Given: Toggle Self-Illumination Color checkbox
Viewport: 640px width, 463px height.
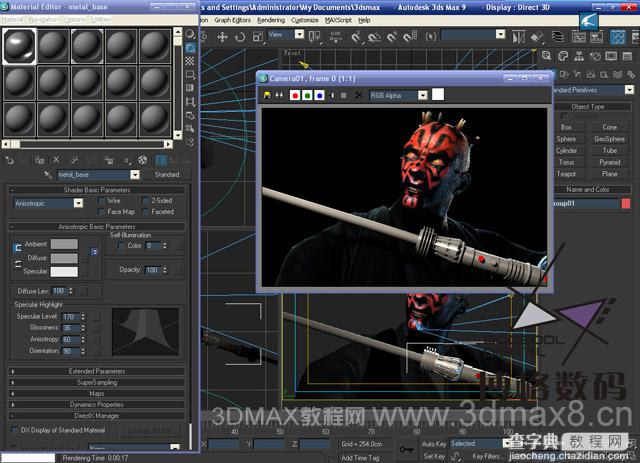Looking at the screenshot, I should (121, 245).
